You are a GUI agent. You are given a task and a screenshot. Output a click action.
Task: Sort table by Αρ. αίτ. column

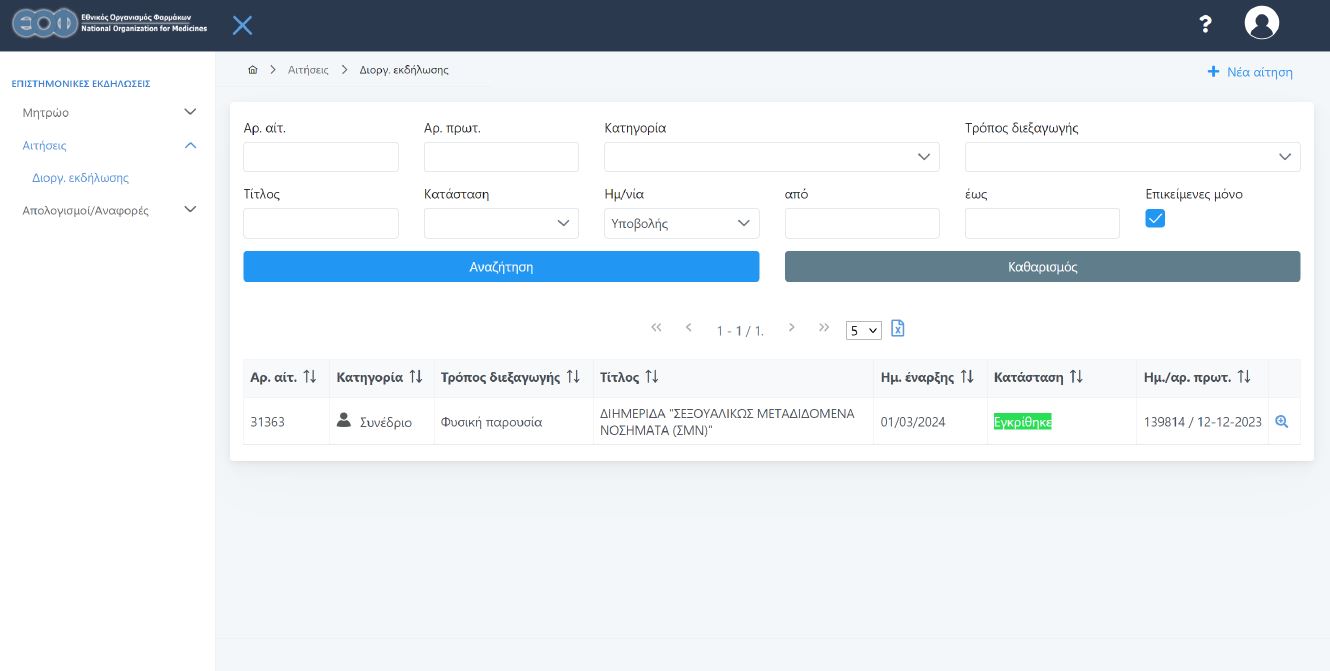tap(310, 377)
